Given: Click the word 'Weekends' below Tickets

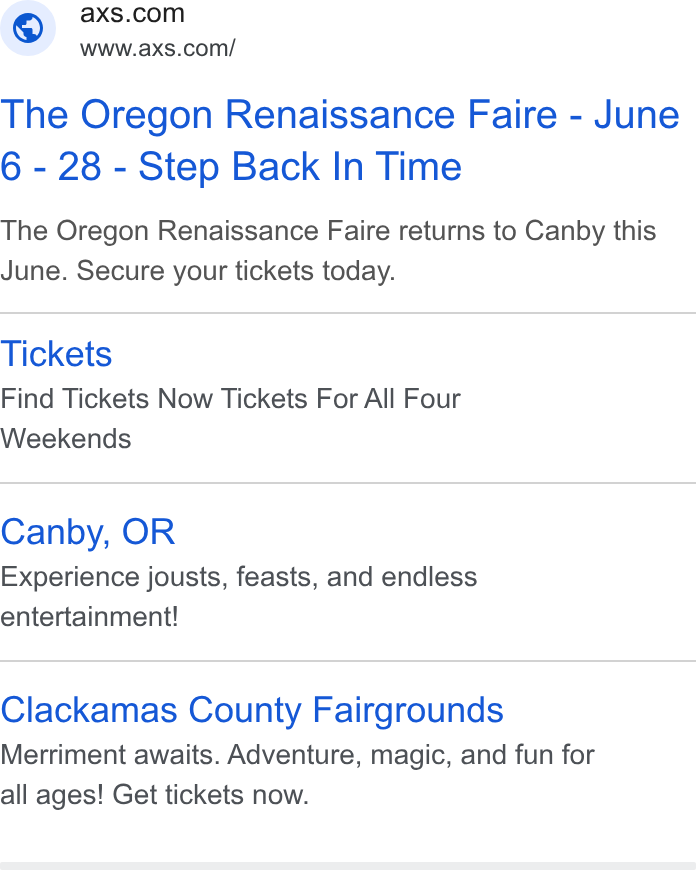Looking at the screenshot, I should click(65, 439).
